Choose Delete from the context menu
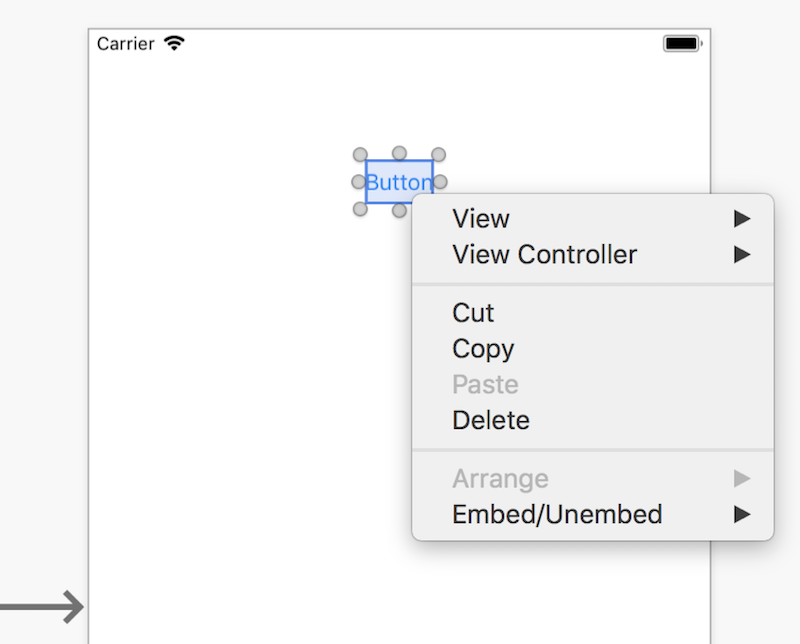Viewport: 800px width, 644px height. pyautogui.click(x=593, y=420)
